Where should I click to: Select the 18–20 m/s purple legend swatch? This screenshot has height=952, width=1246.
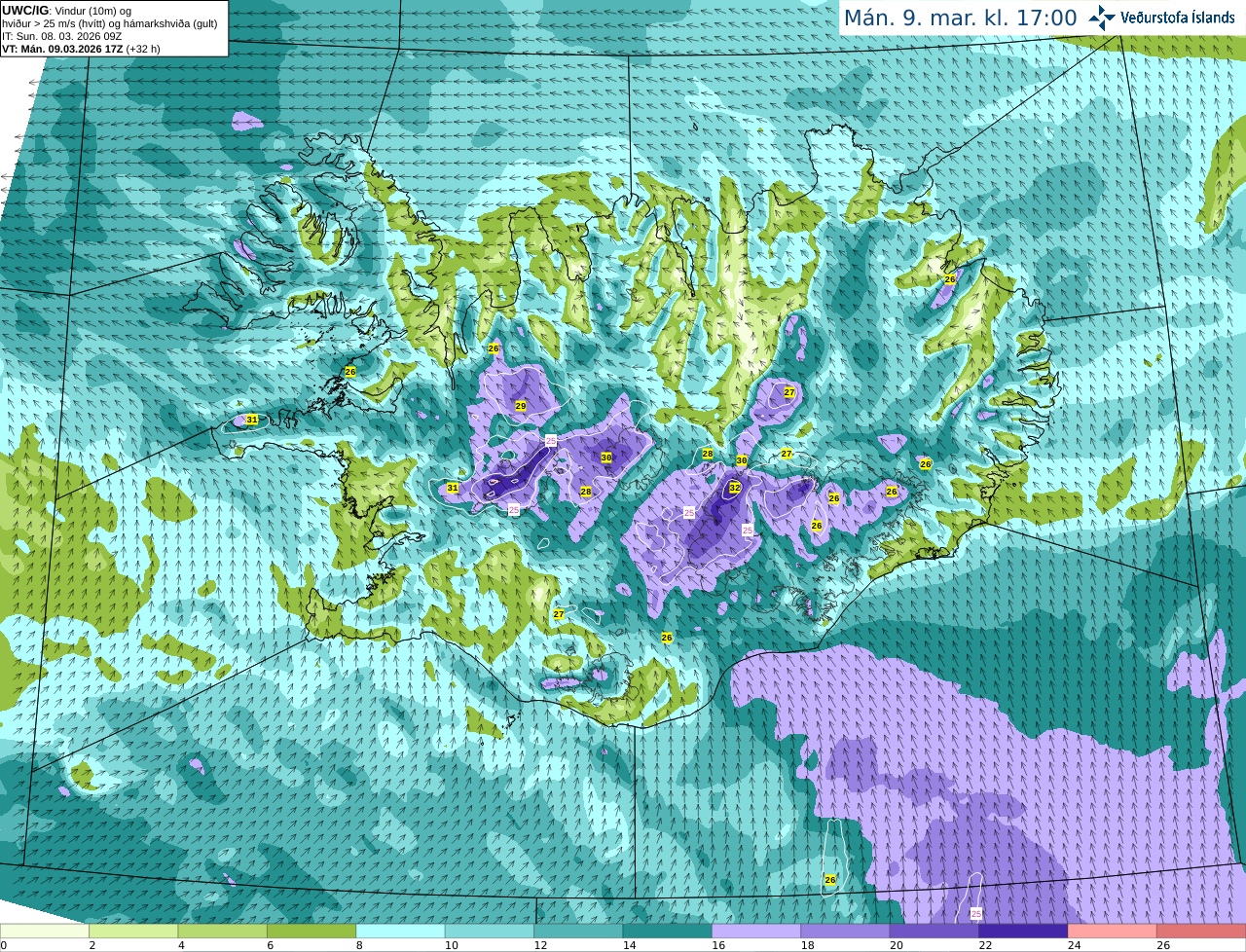point(846,931)
